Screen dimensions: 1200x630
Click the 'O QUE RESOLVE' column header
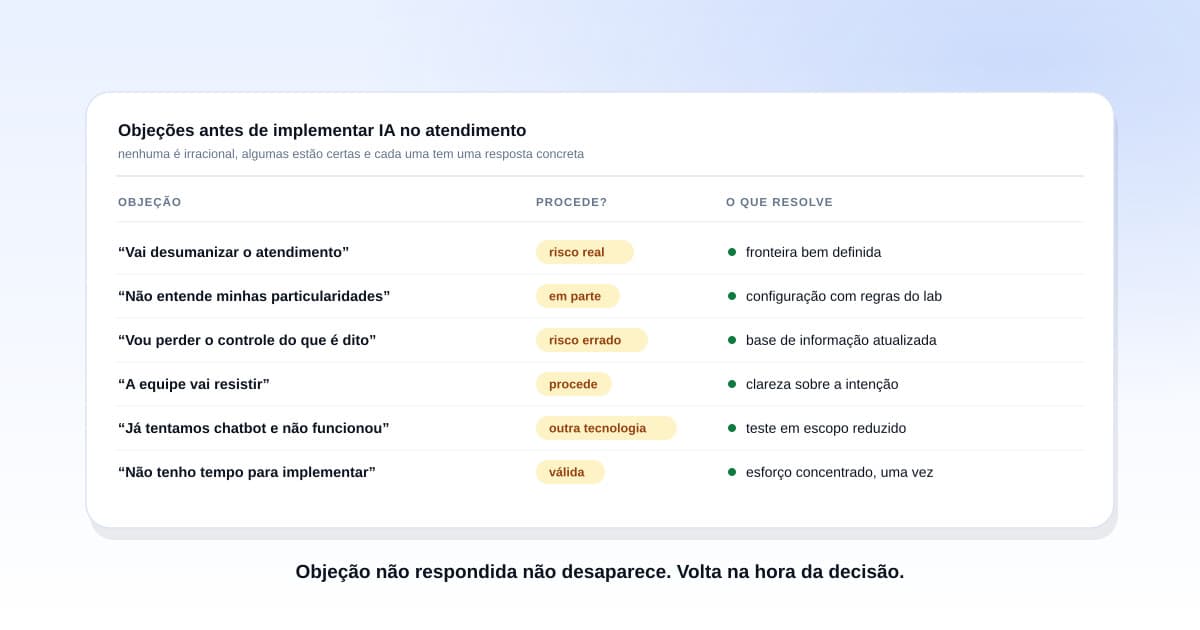click(x=779, y=202)
